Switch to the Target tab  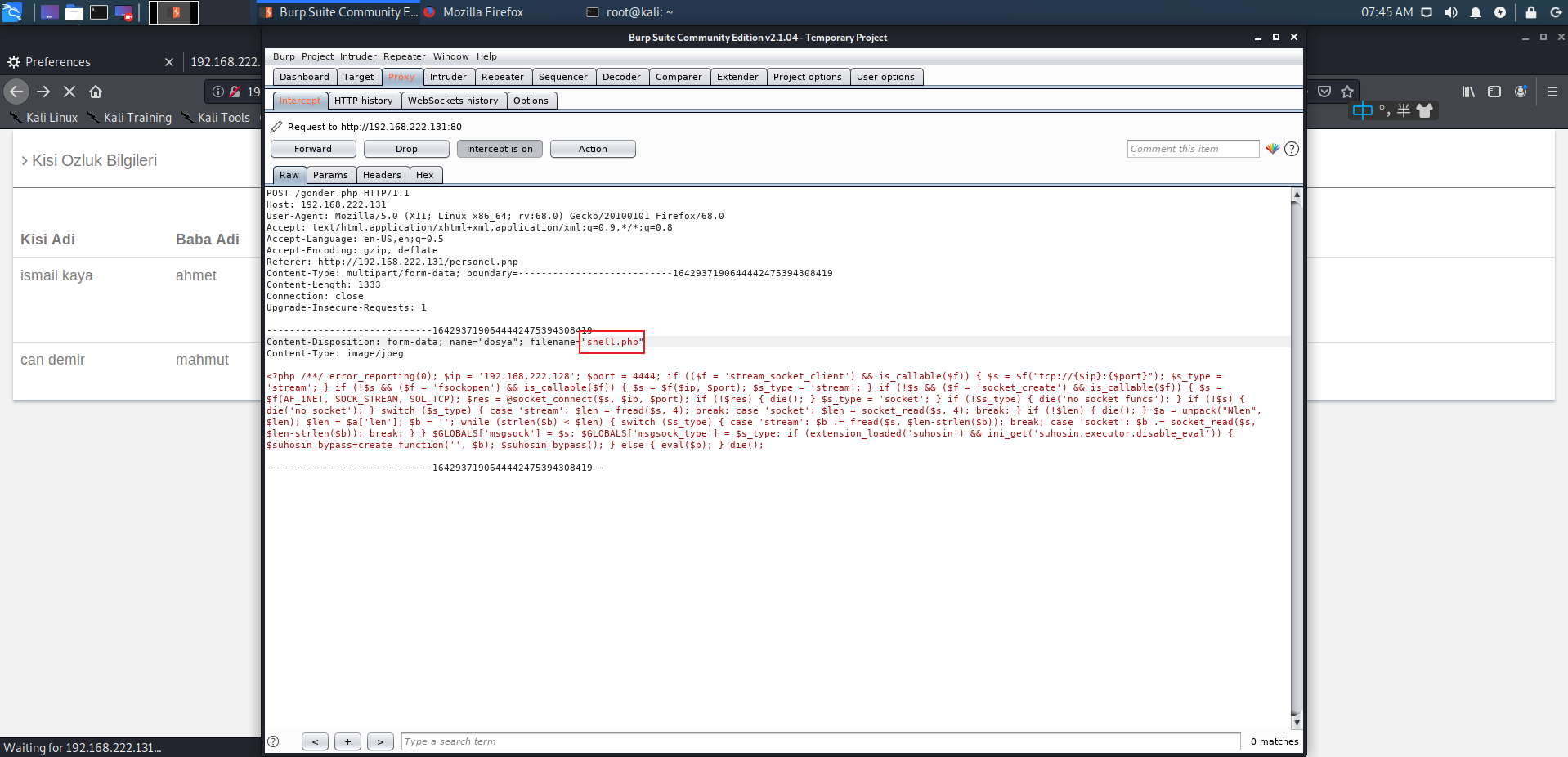[358, 77]
